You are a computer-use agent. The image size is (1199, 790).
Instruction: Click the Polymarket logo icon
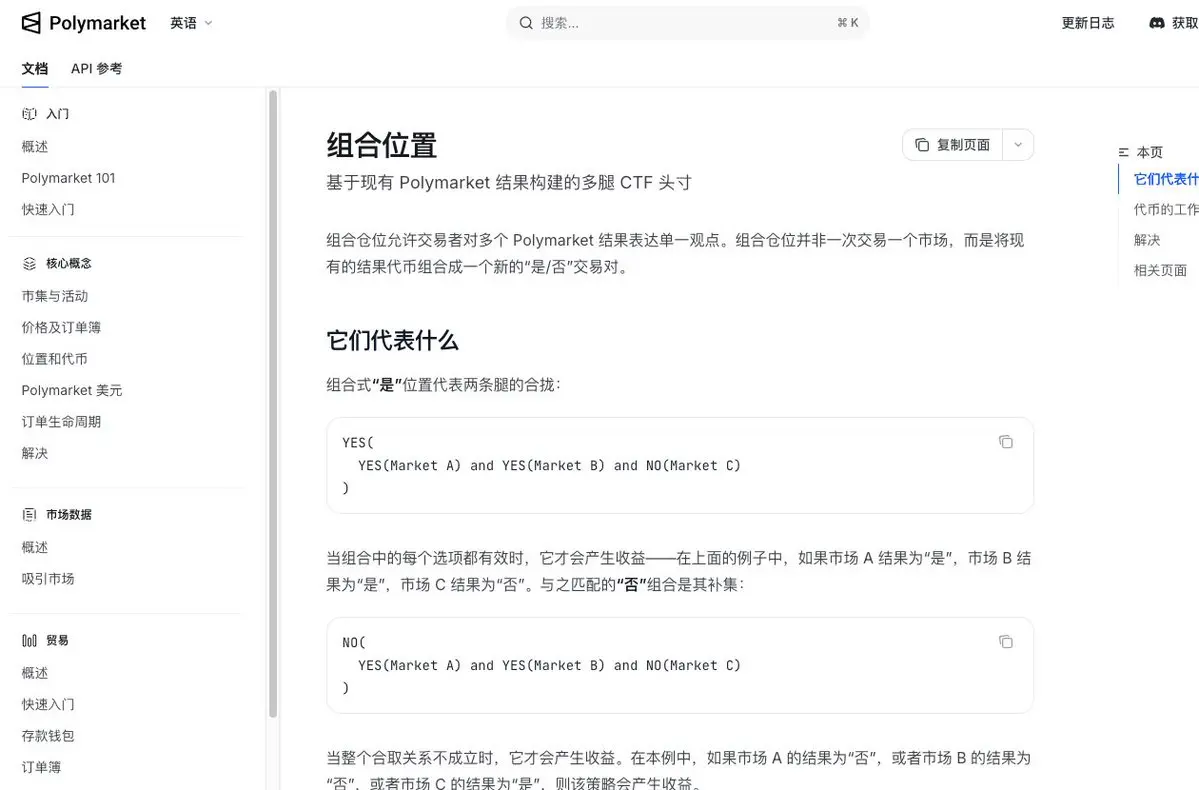click(31, 23)
